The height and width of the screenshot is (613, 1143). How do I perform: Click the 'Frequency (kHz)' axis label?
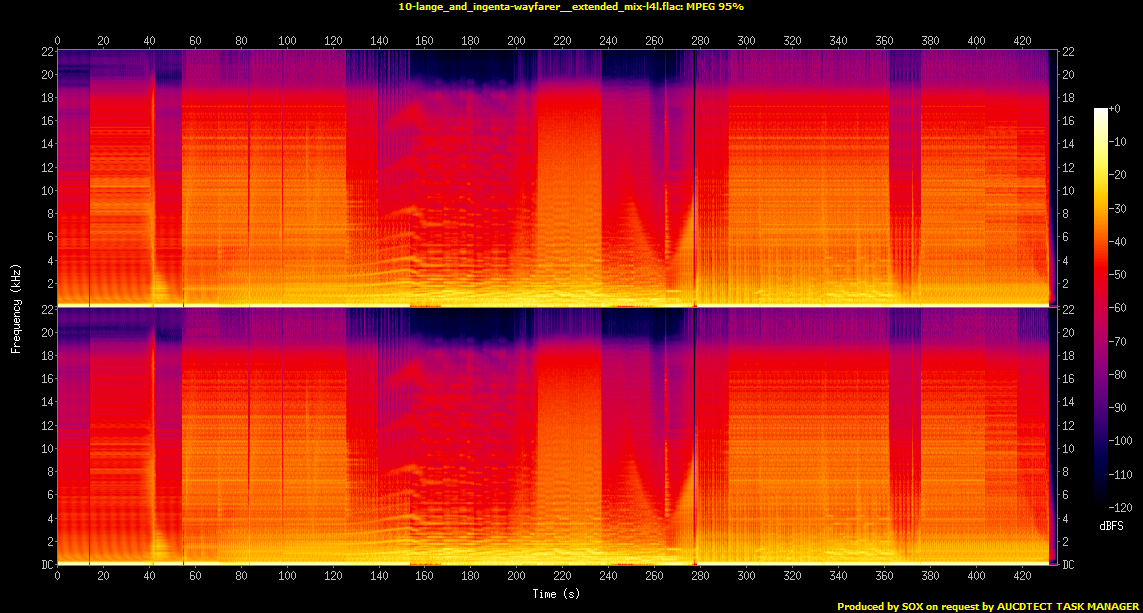pyautogui.click(x=15, y=309)
